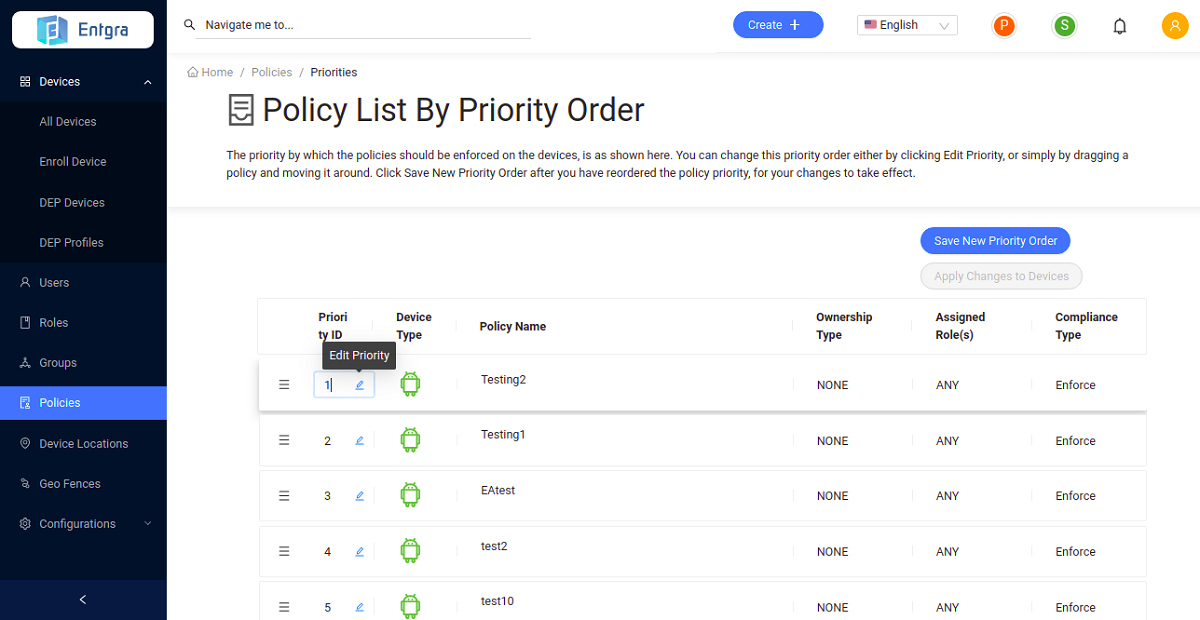Open the user profile avatar

[x=1174, y=26]
